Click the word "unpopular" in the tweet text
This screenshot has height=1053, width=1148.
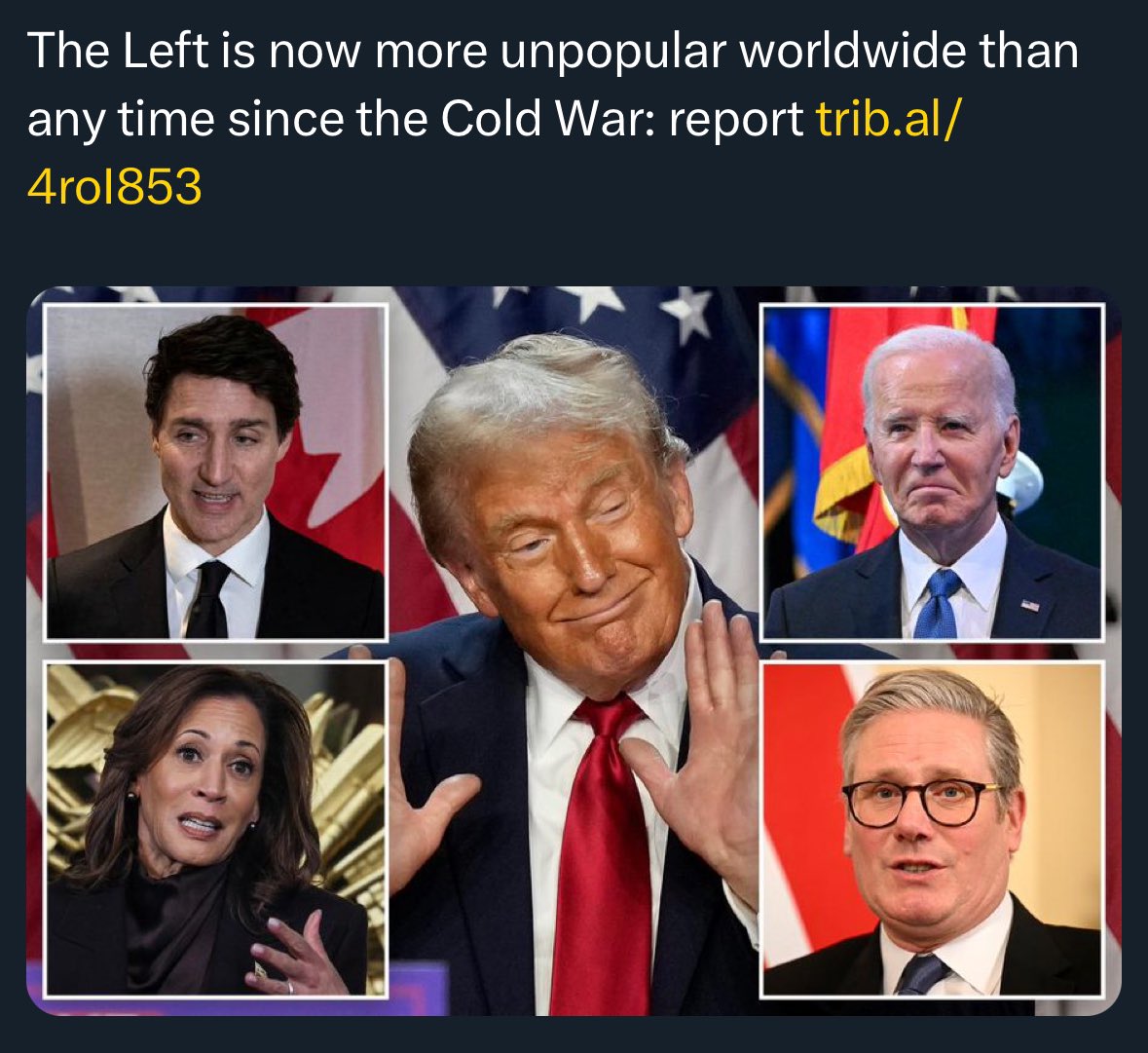coord(613,53)
